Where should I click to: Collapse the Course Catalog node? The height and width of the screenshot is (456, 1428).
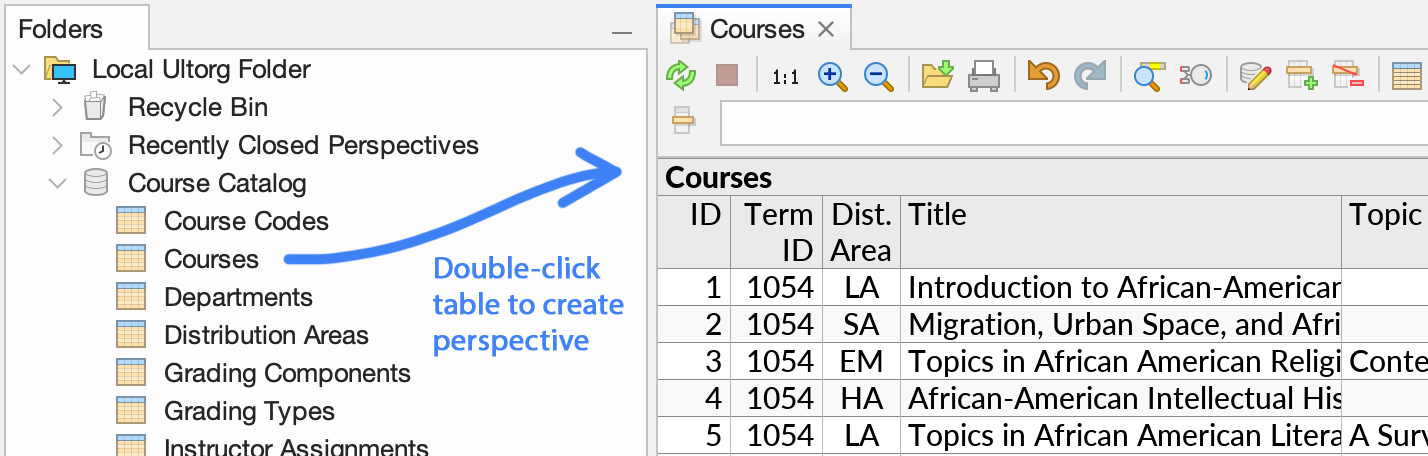point(57,184)
